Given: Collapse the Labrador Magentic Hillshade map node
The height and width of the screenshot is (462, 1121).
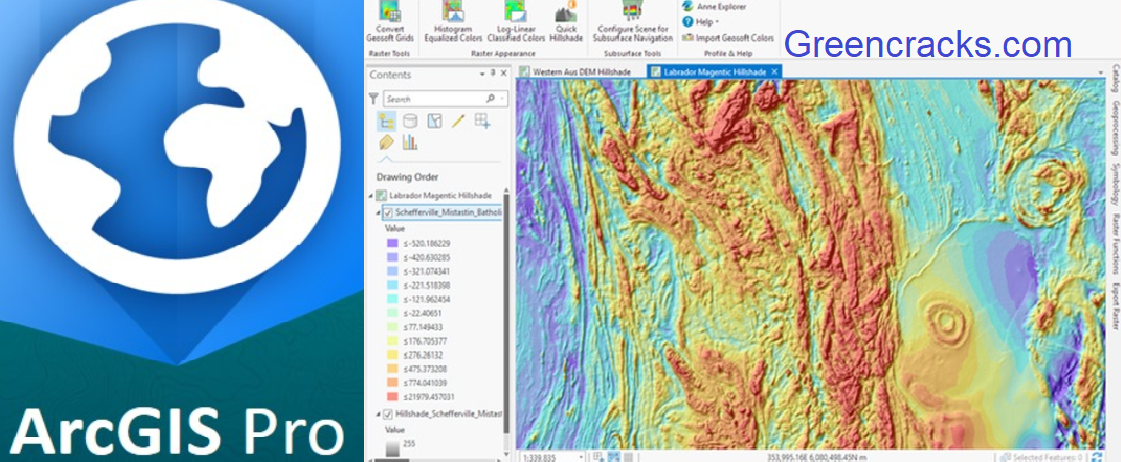Looking at the screenshot, I should tap(372, 195).
